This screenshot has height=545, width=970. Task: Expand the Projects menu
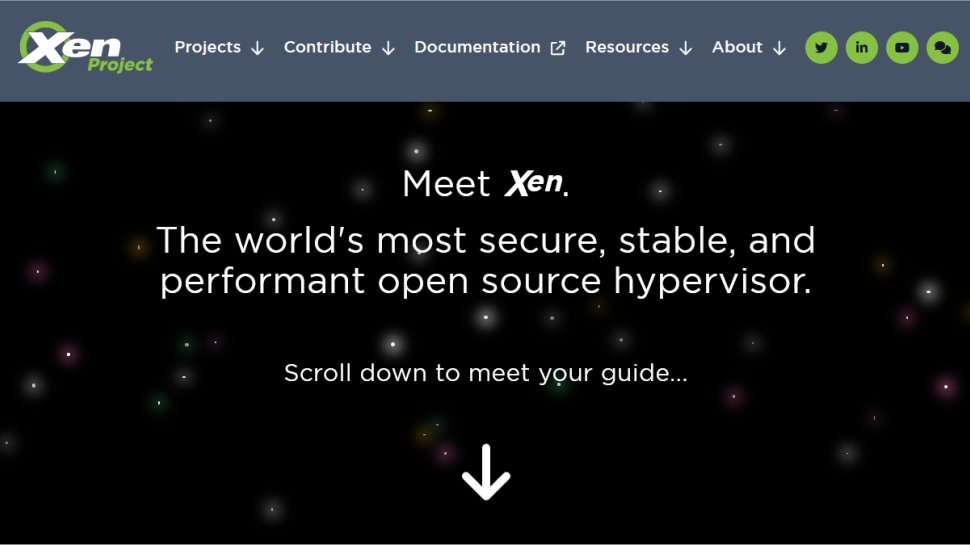click(219, 48)
